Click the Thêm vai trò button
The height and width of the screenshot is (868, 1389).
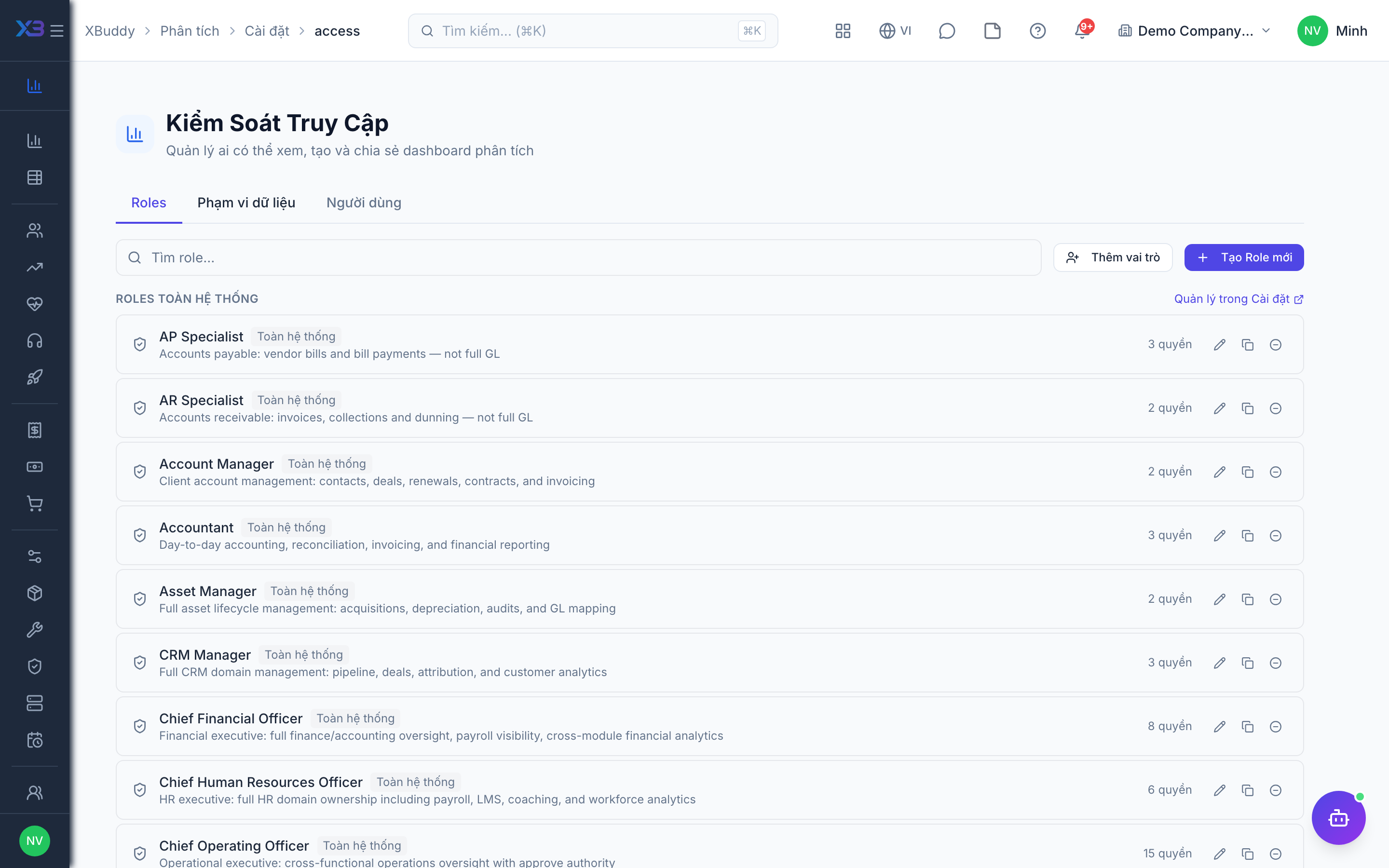coord(1113,257)
